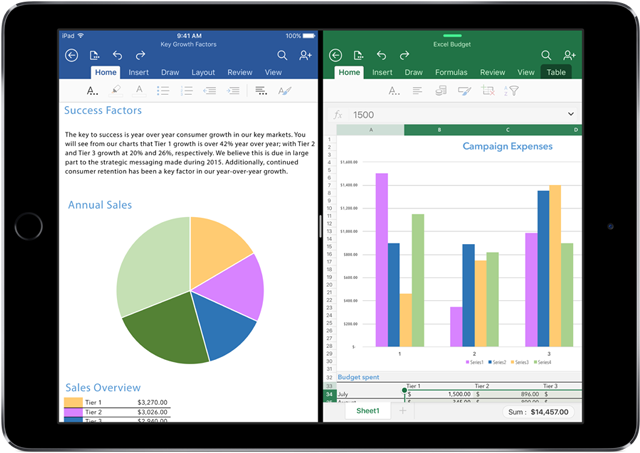Open cell alignment options in Excel

click(x=417, y=91)
